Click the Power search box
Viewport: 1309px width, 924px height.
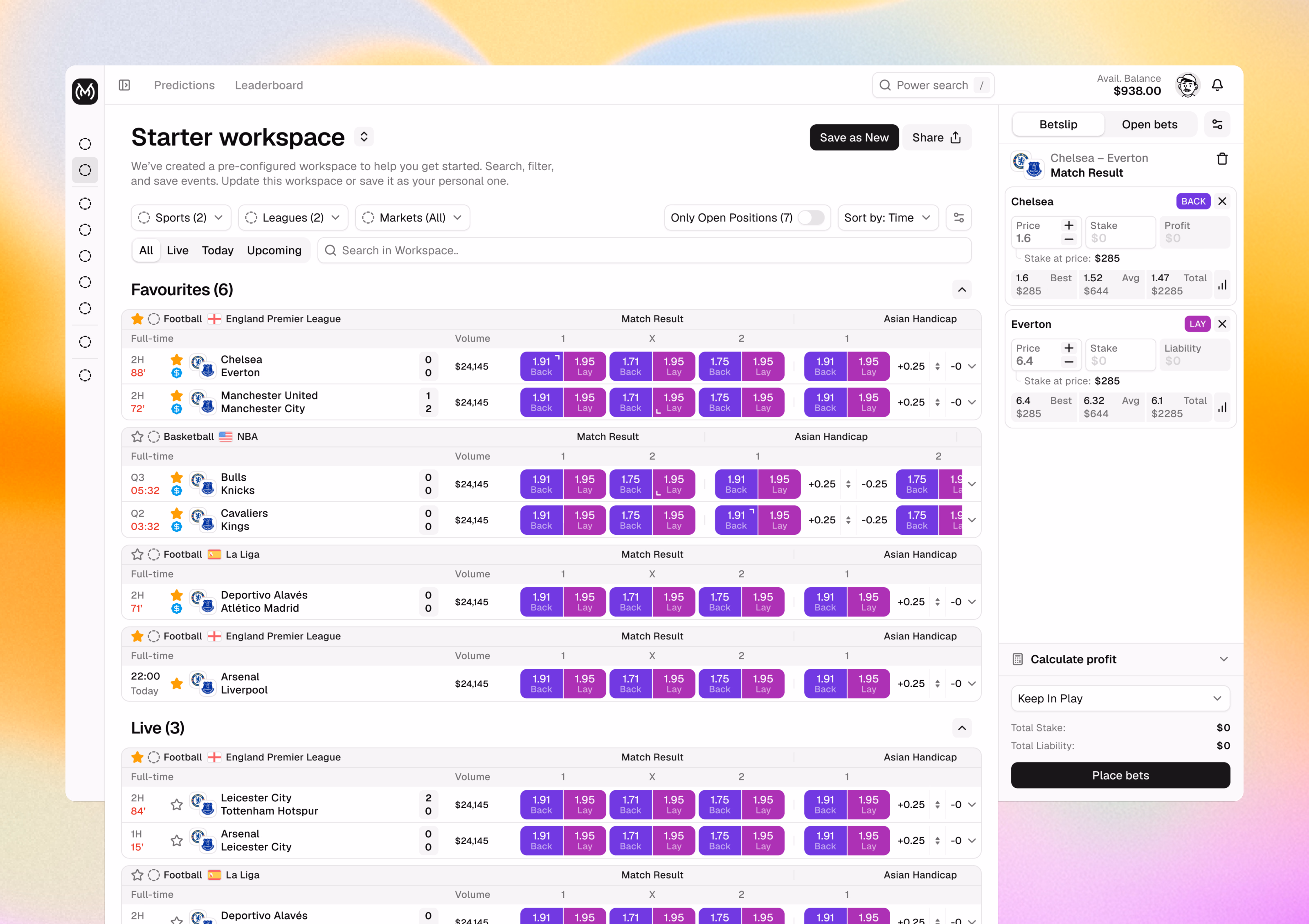coord(933,85)
